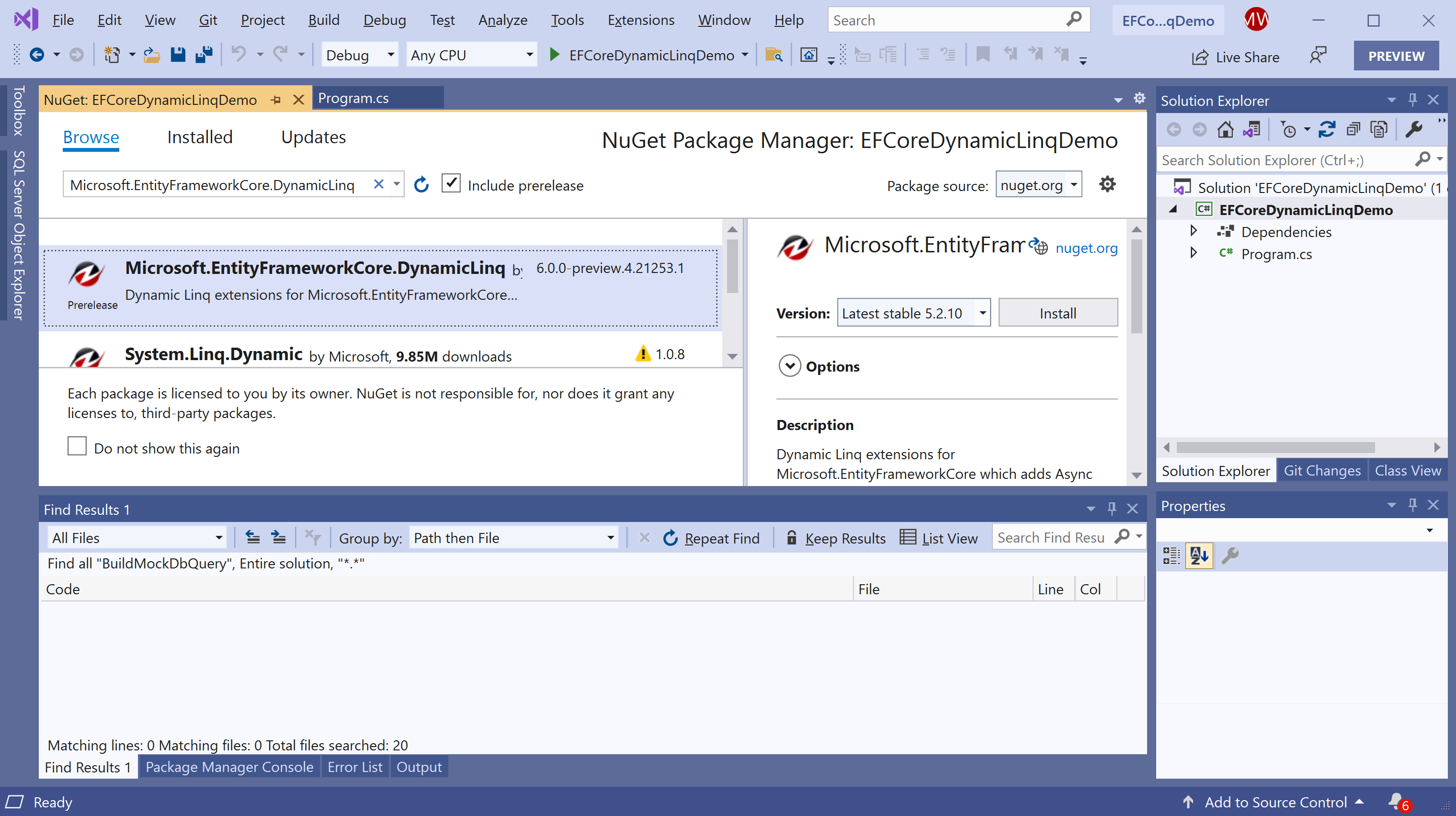Open the Version dropdown for package
Viewport: 1456px width, 816px height.
pos(982,313)
